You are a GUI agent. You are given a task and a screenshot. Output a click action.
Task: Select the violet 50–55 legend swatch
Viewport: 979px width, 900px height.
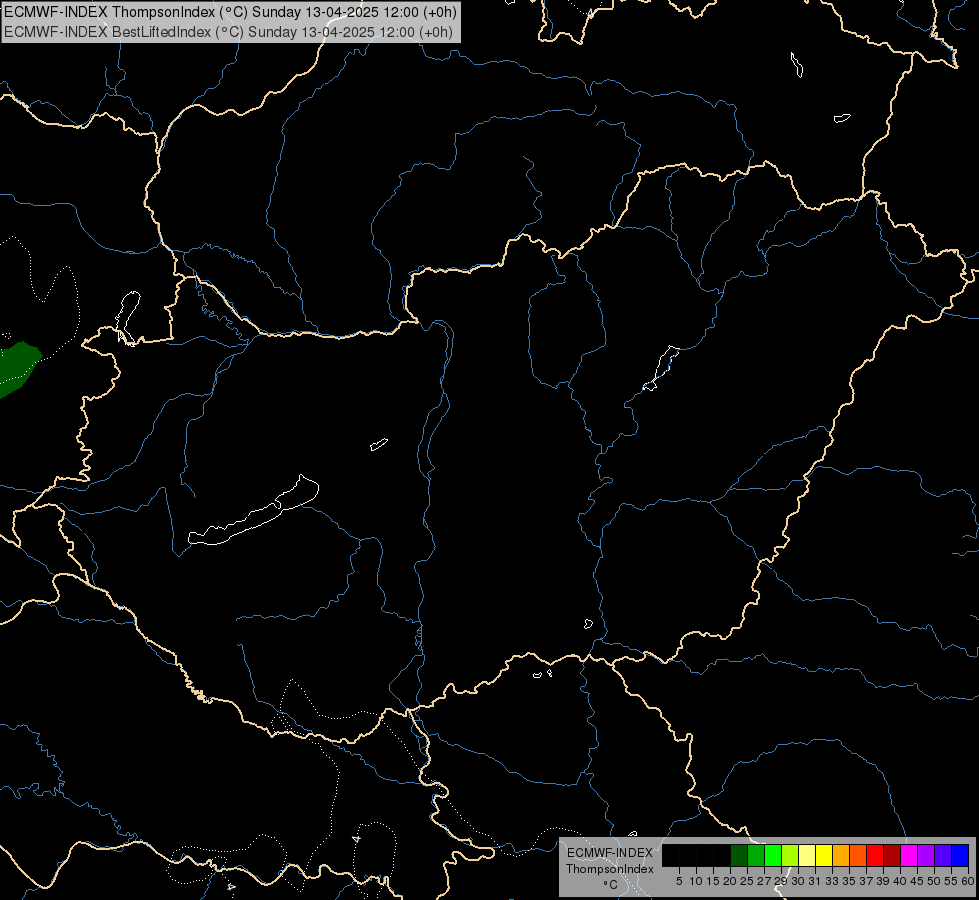[943, 855]
